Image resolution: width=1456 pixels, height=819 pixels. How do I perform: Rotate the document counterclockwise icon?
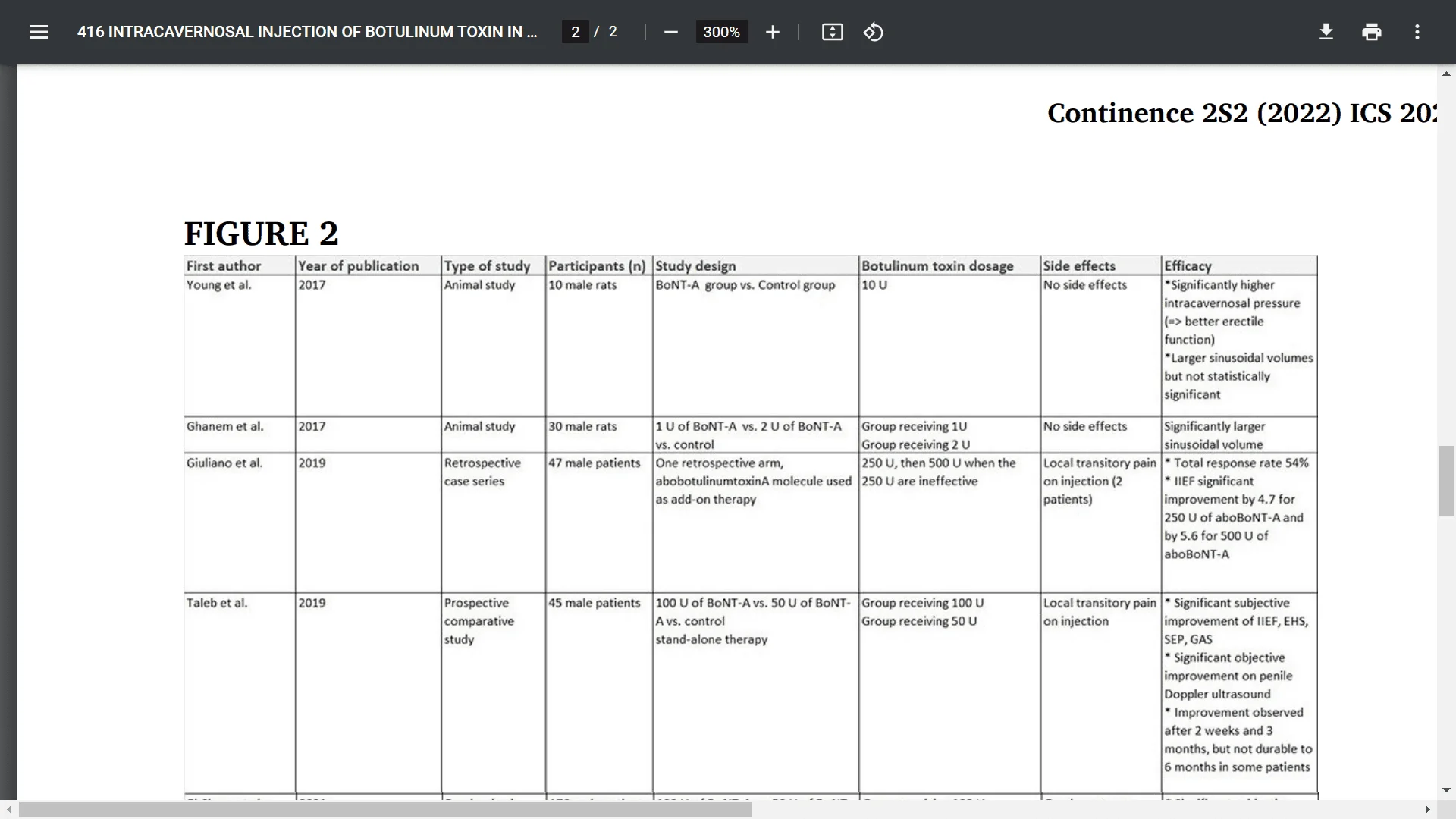coord(874,32)
